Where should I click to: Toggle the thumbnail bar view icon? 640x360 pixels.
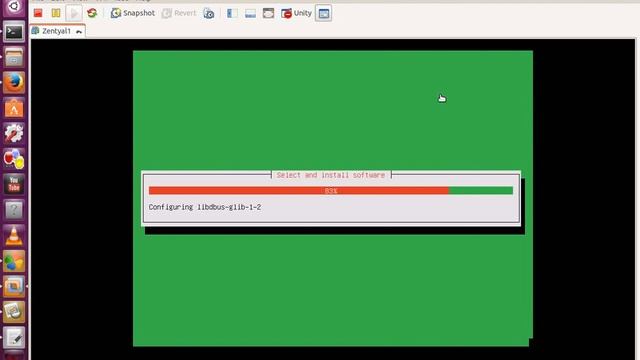pyautogui.click(x=250, y=13)
